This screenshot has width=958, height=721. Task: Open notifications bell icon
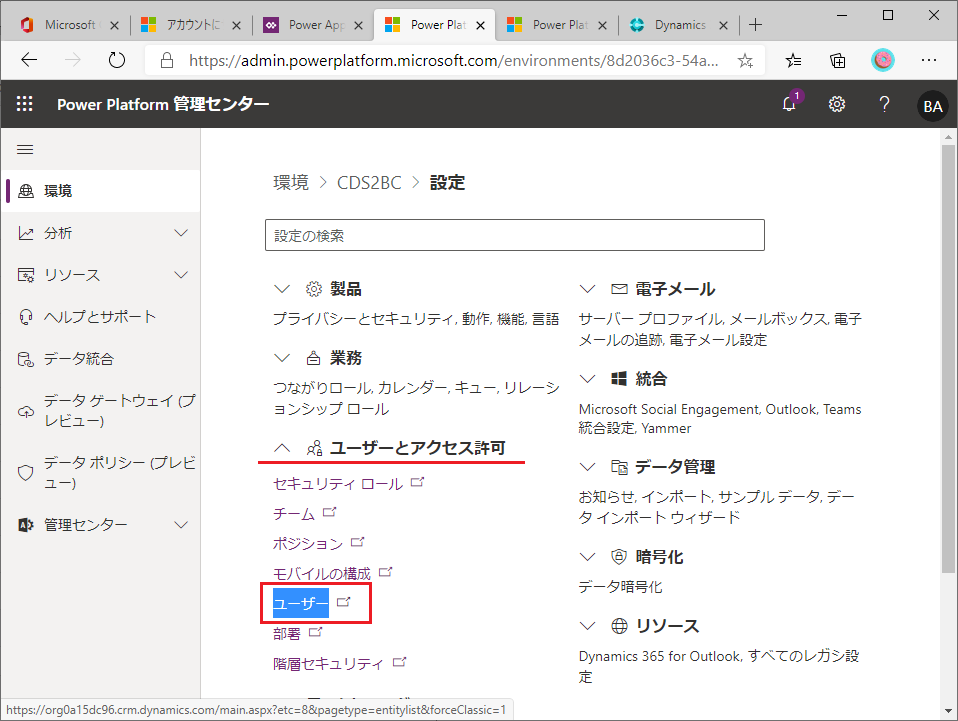click(789, 104)
